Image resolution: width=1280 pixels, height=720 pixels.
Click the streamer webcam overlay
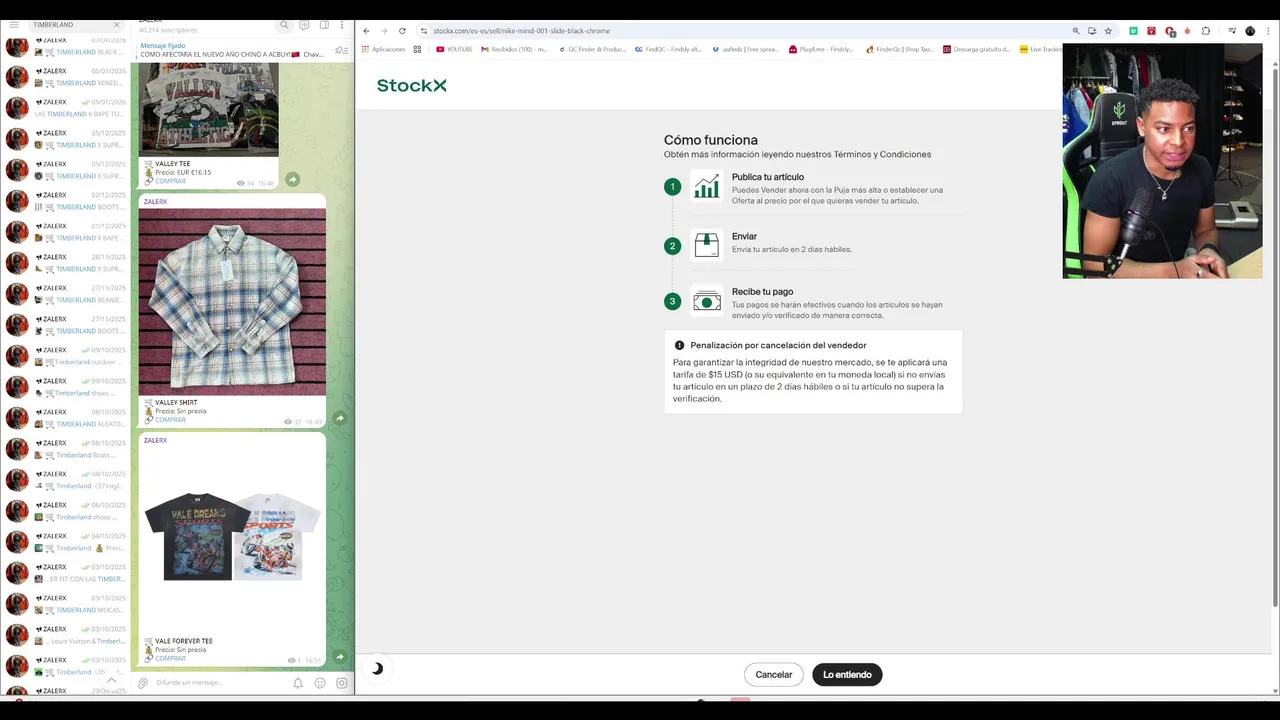point(1162,161)
